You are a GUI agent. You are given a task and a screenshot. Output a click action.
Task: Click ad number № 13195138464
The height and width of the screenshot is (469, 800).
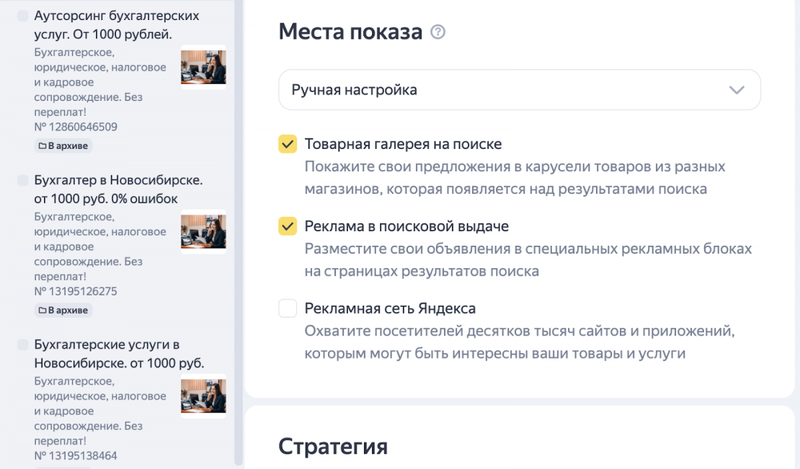(x=76, y=456)
